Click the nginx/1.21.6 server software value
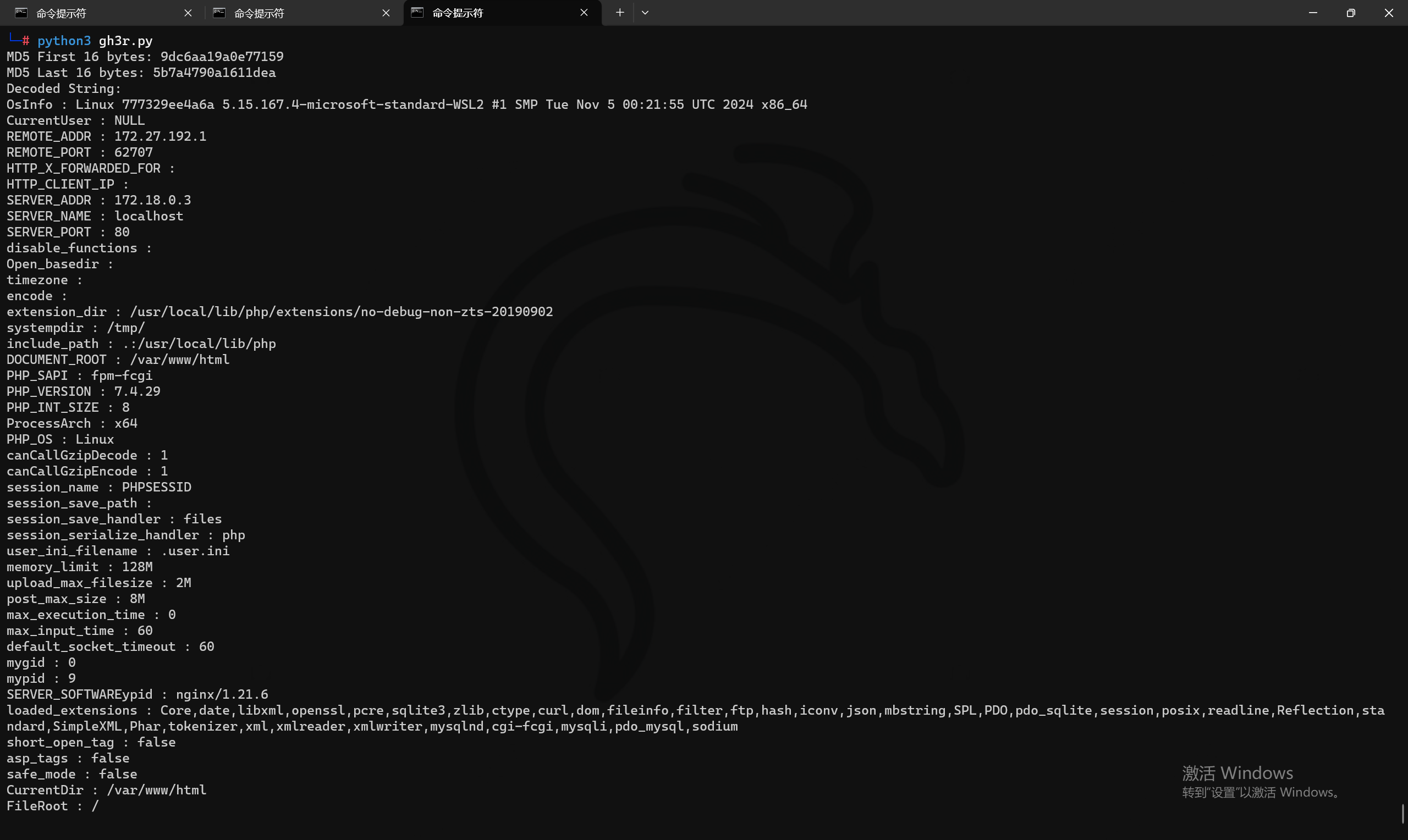Viewport: 1408px width, 840px height. (222, 694)
